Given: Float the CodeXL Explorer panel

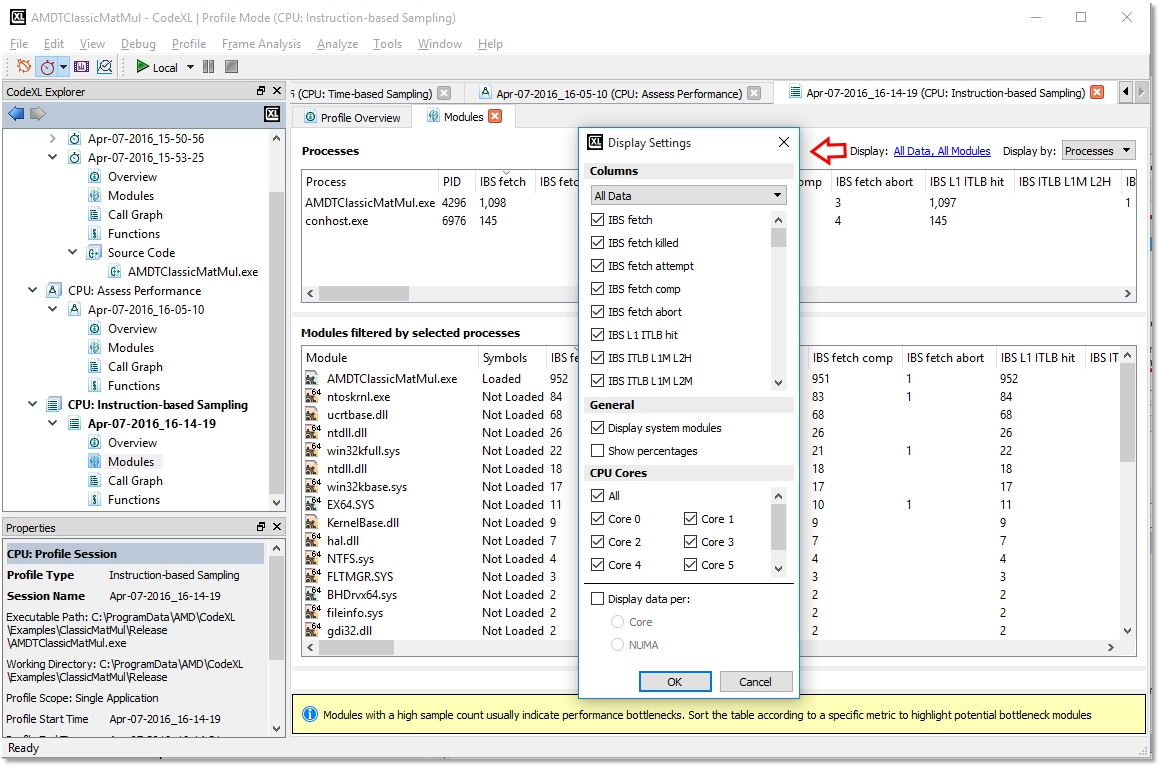Looking at the screenshot, I should pos(261,91).
